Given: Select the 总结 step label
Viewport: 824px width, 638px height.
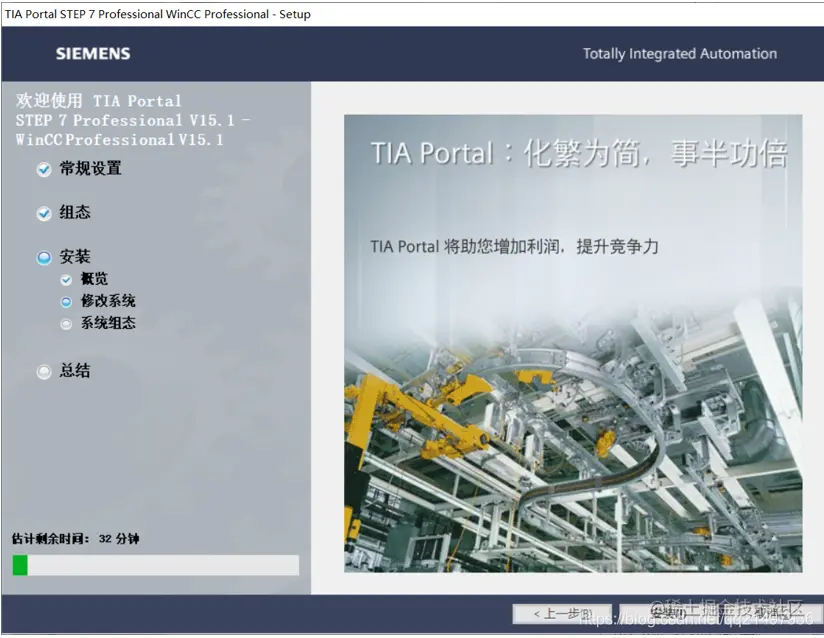Looking at the screenshot, I should click(x=75, y=371).
